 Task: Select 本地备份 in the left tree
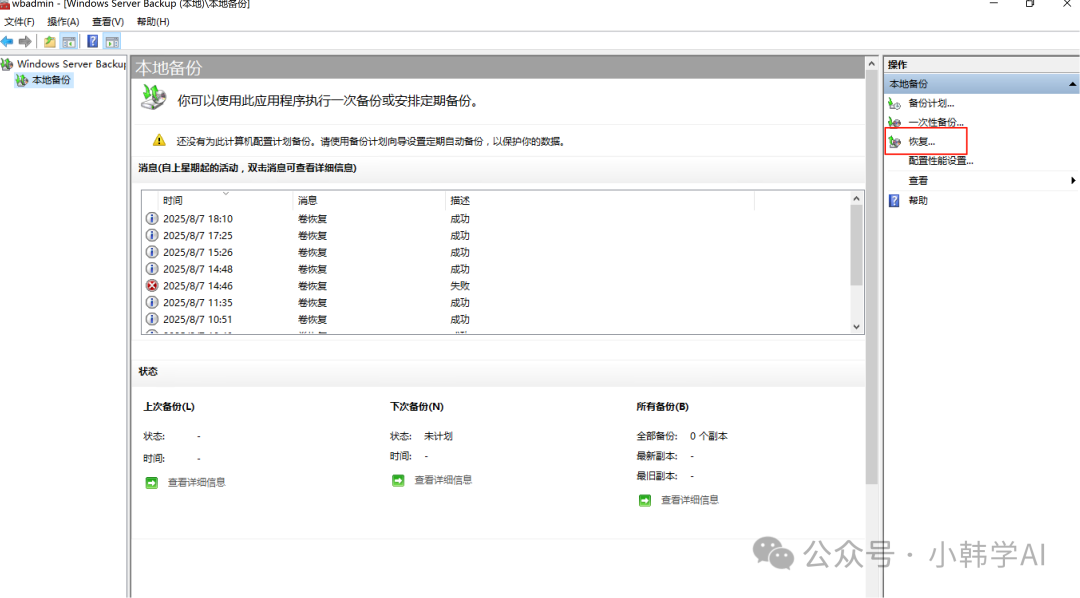pos(51,80)
